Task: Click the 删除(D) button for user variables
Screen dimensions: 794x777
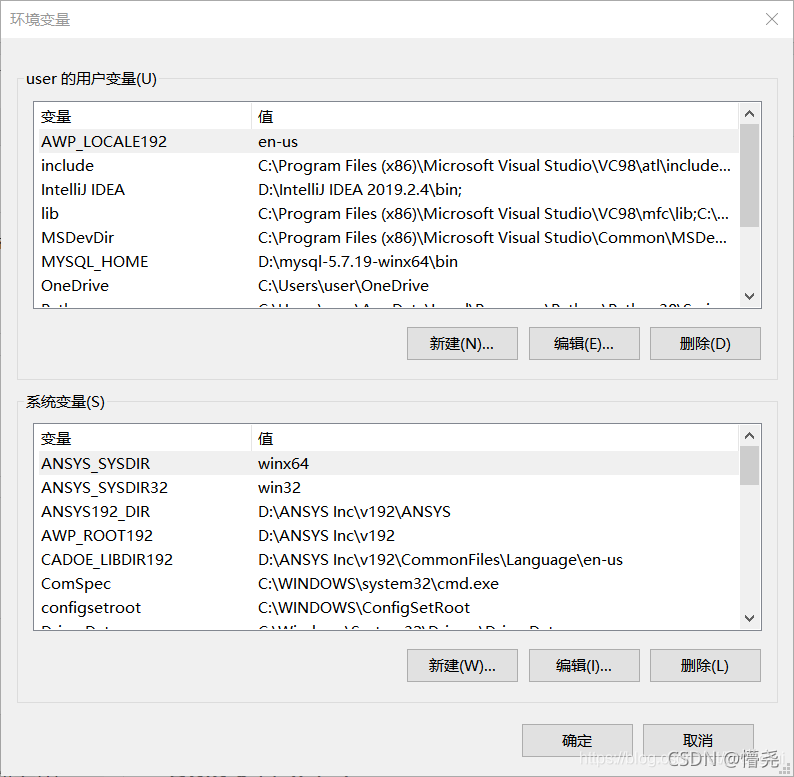Action: (705, 343)
